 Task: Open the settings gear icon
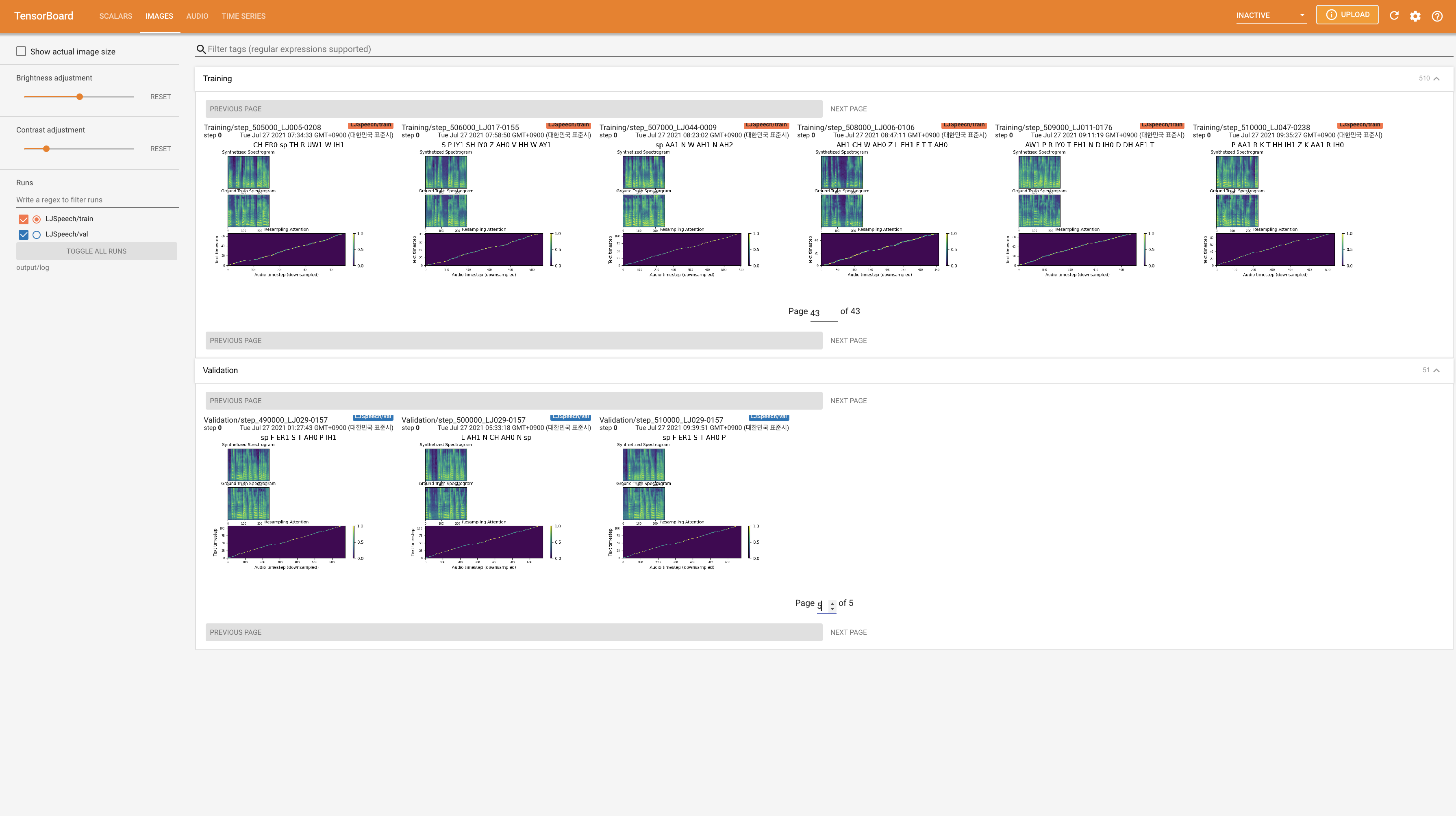click(1415, 16)
